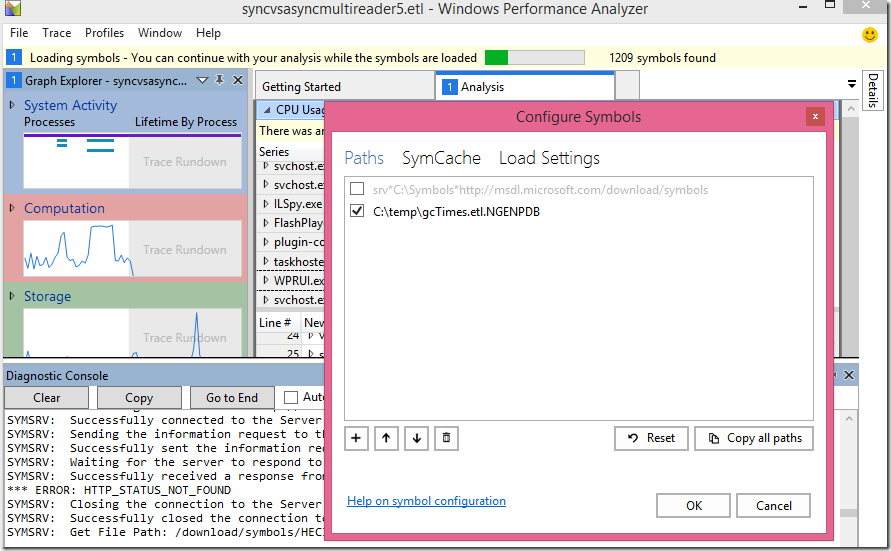Image resolution: width=891 pixels, height=551 pixels.
Task: Uncheck the C:\temp\gcTimes.etl.NGENPDB path
Action: pyautogui.click(x=357, y=211)
